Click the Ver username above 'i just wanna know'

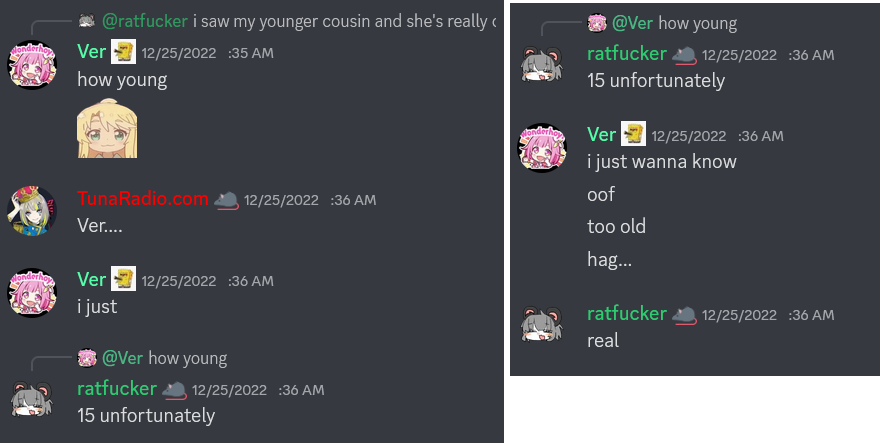tap(601, 135)
